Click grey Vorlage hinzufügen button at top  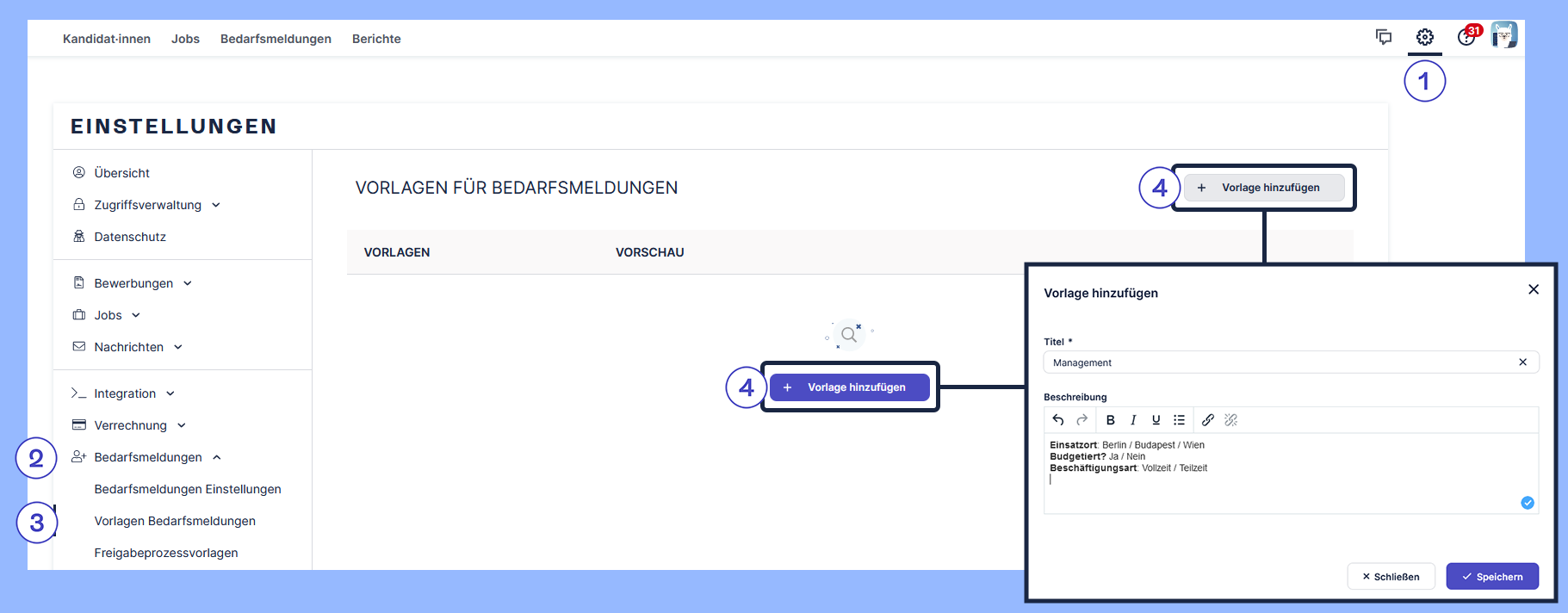1264,188
